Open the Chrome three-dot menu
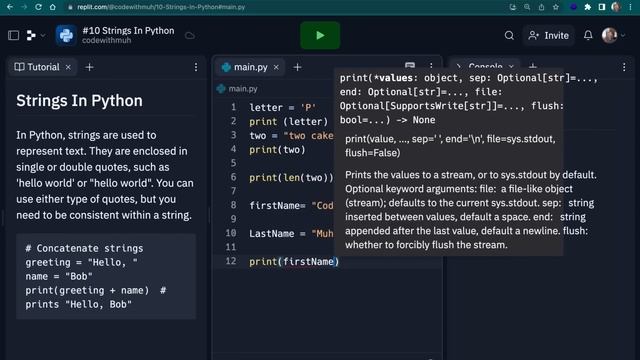Viewport: 640px width, 360px height. pyautogui.click(x=631, y=7)
